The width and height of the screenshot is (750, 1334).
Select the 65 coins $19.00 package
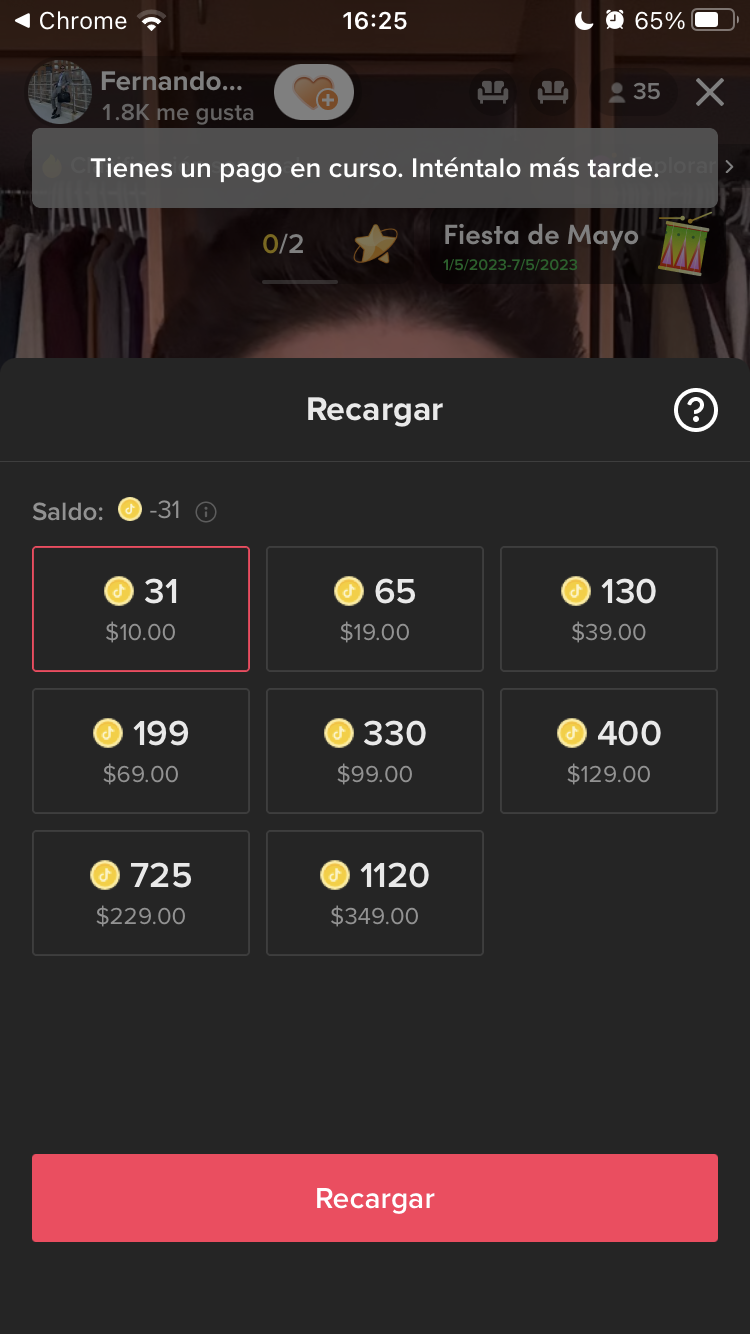click(x=375, y=609)
